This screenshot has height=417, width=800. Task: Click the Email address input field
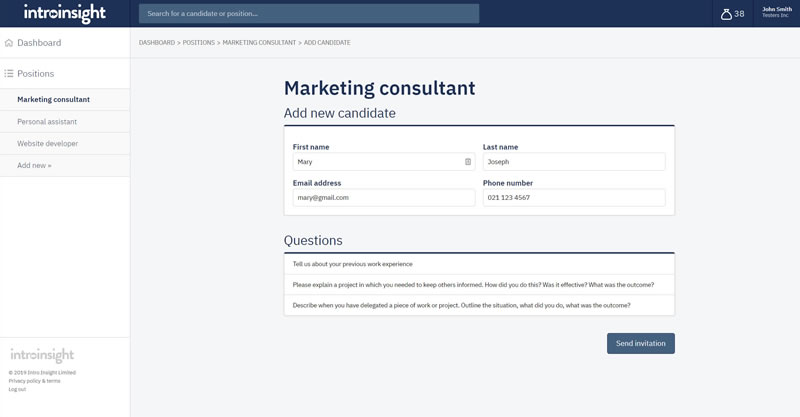tap(384, 198)
